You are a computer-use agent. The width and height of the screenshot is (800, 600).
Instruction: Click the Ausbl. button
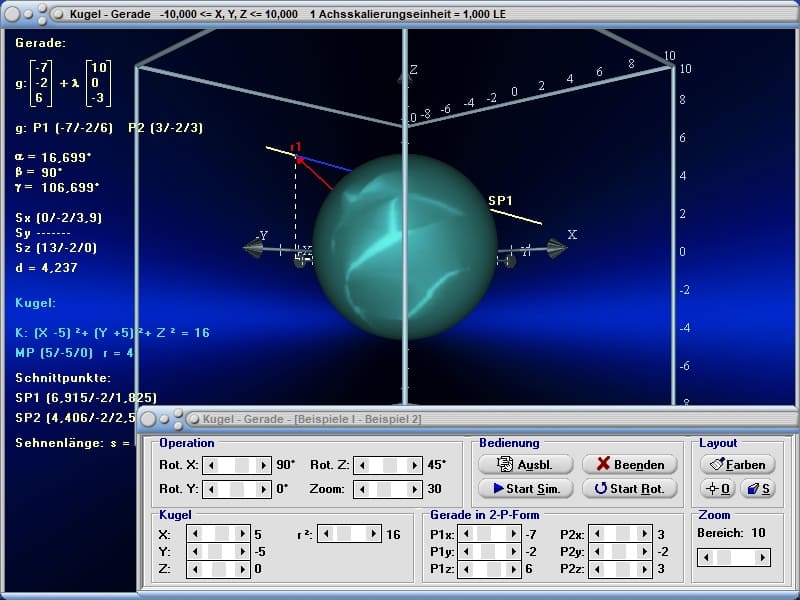pyautogui.click(x=526, y=464)
